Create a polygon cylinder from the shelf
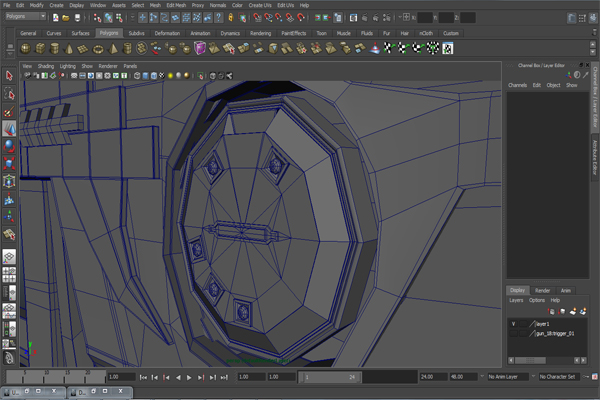Screen dimensions: 600x400 coord(54,49)
